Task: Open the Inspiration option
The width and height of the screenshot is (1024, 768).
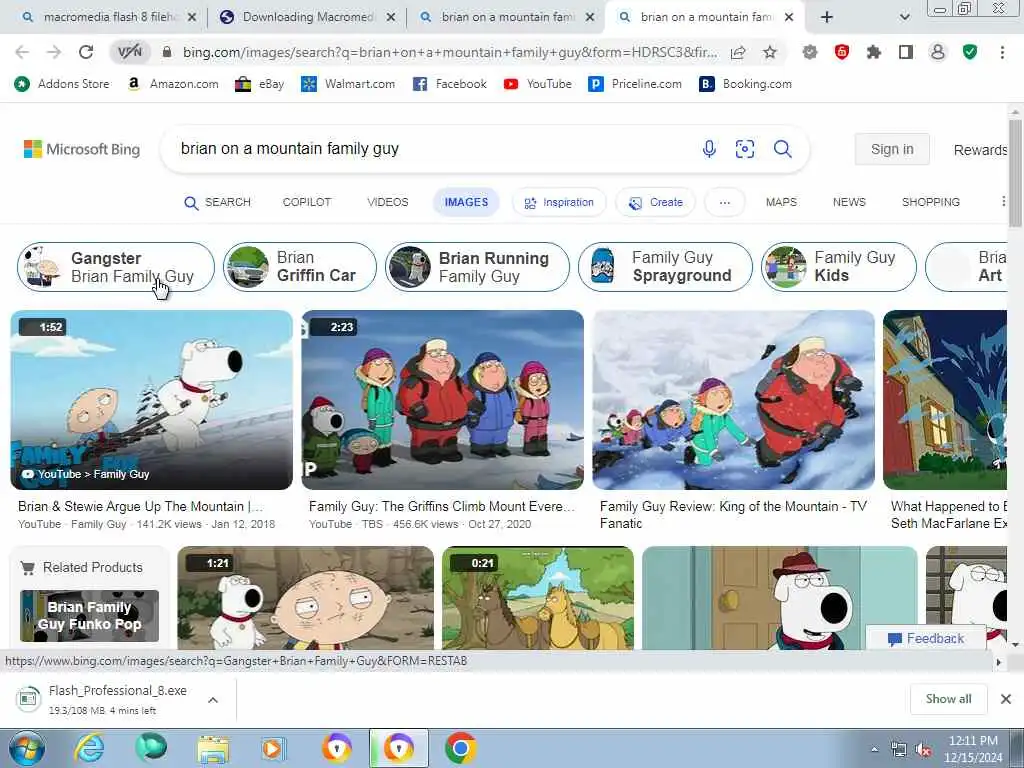Action: (559, 202)
